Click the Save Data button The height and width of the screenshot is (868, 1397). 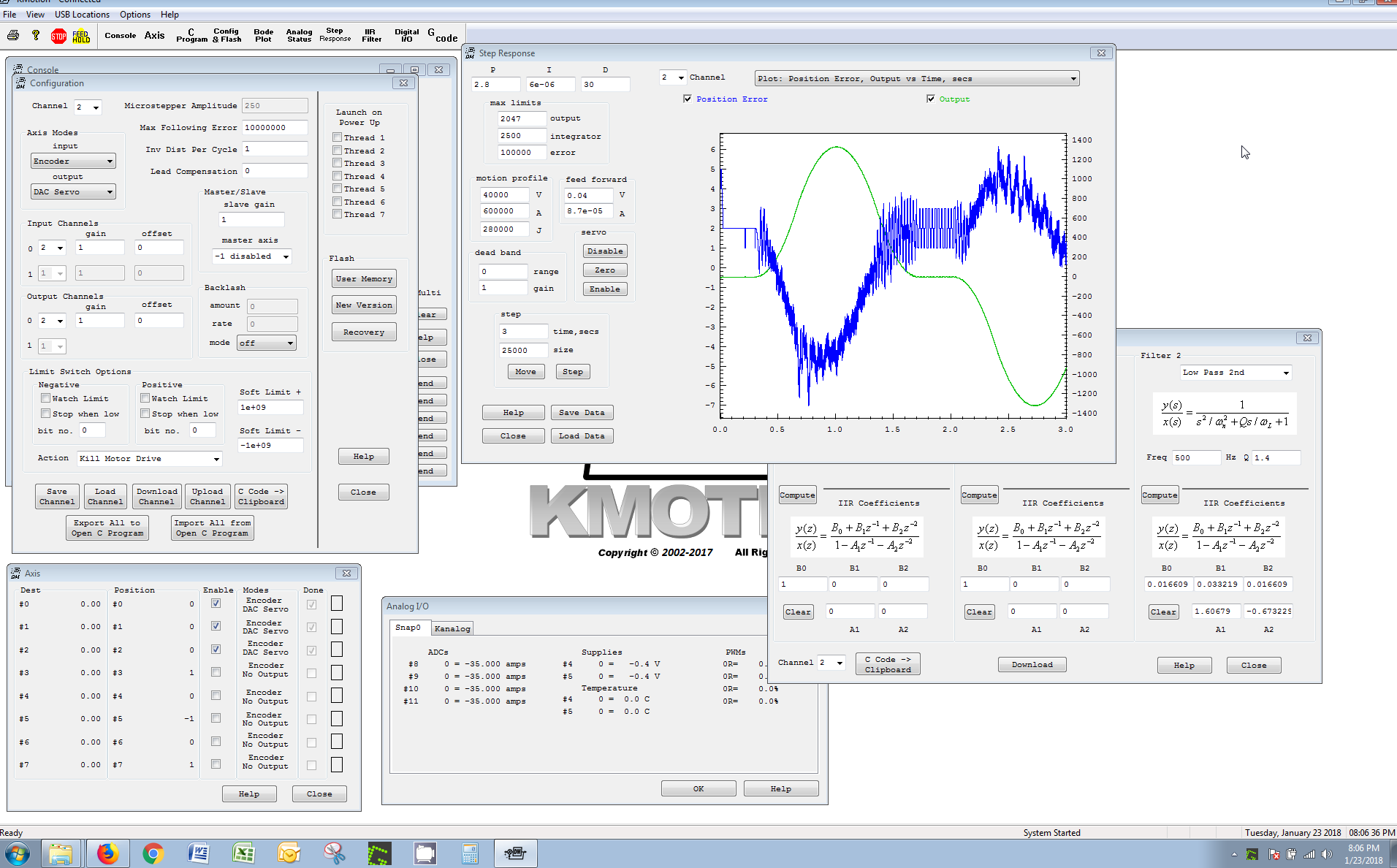[582, 413]
